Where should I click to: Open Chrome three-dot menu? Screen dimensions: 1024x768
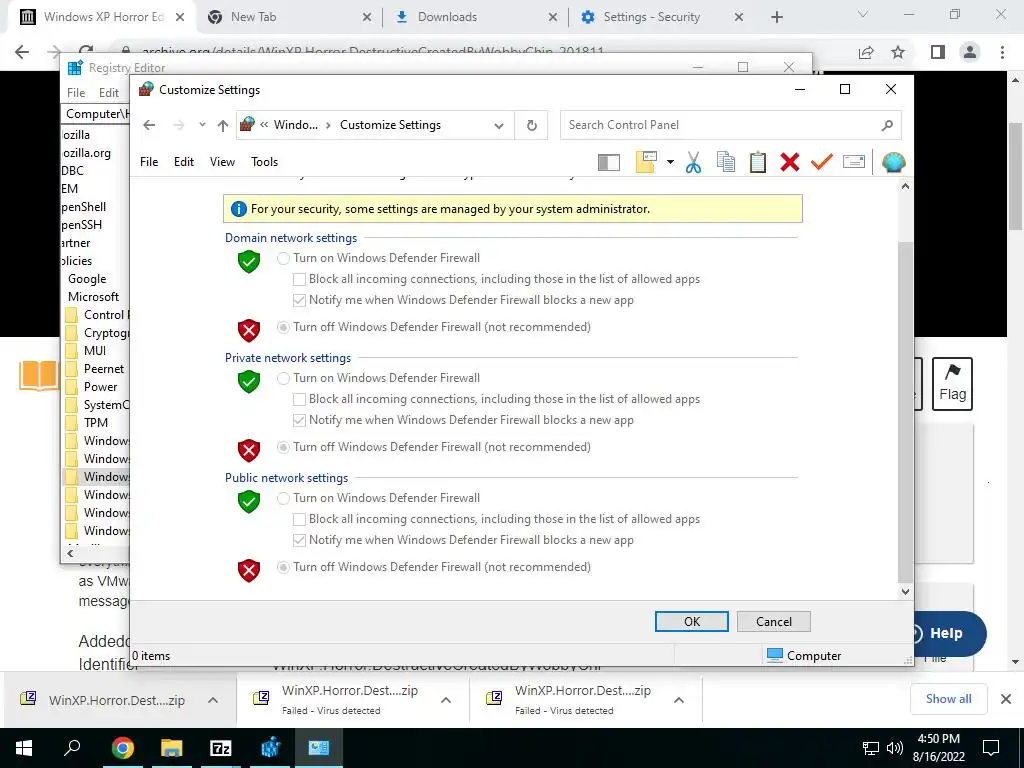click(1002, 52)
